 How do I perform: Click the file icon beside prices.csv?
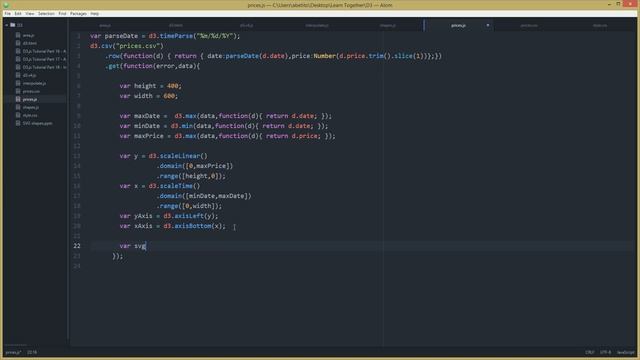[x=18, y=91]
